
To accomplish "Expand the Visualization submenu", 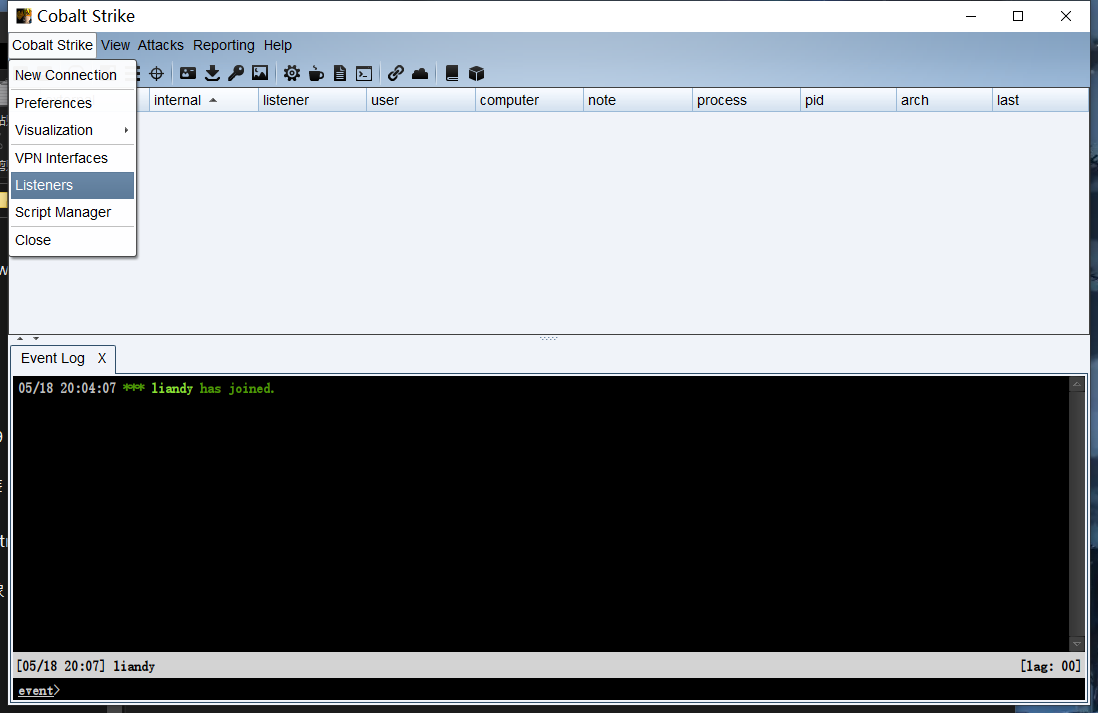I will point(72,130).
